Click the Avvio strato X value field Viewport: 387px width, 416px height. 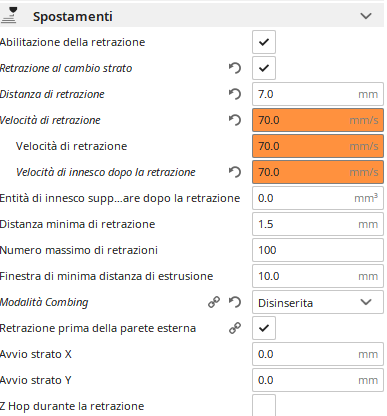318,354
